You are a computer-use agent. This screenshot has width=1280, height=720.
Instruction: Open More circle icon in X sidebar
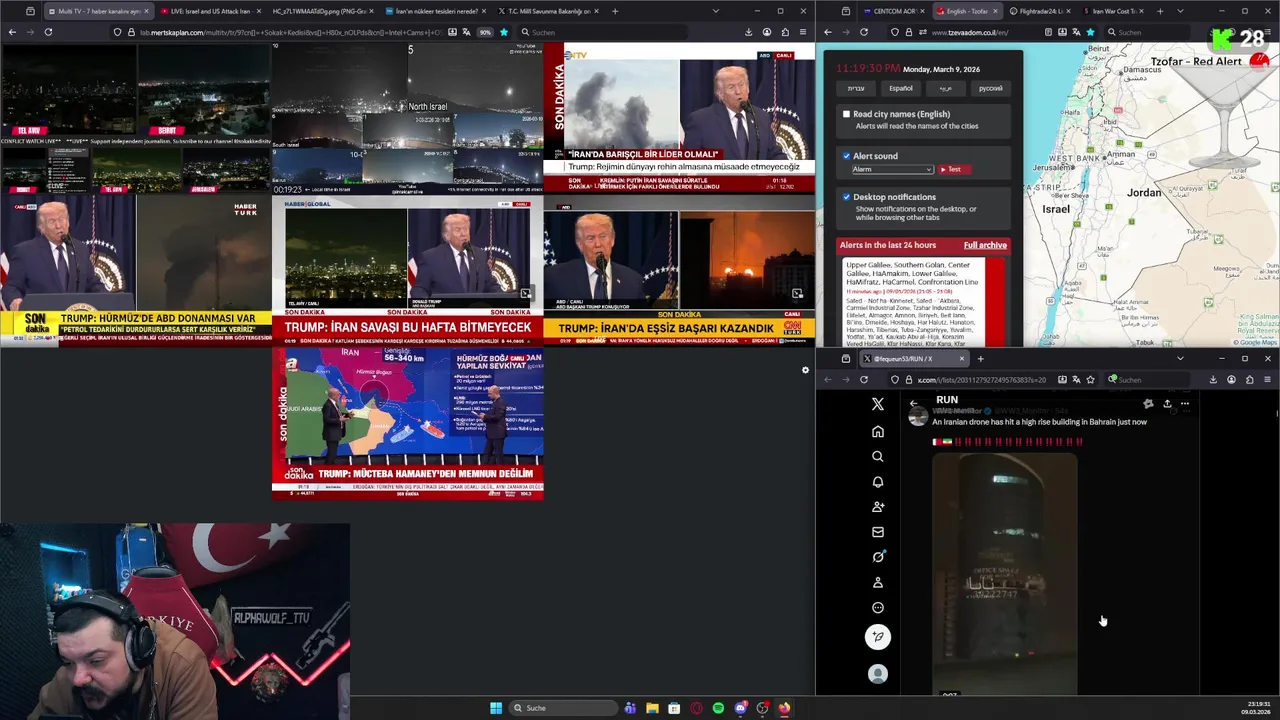pos(878,607)
